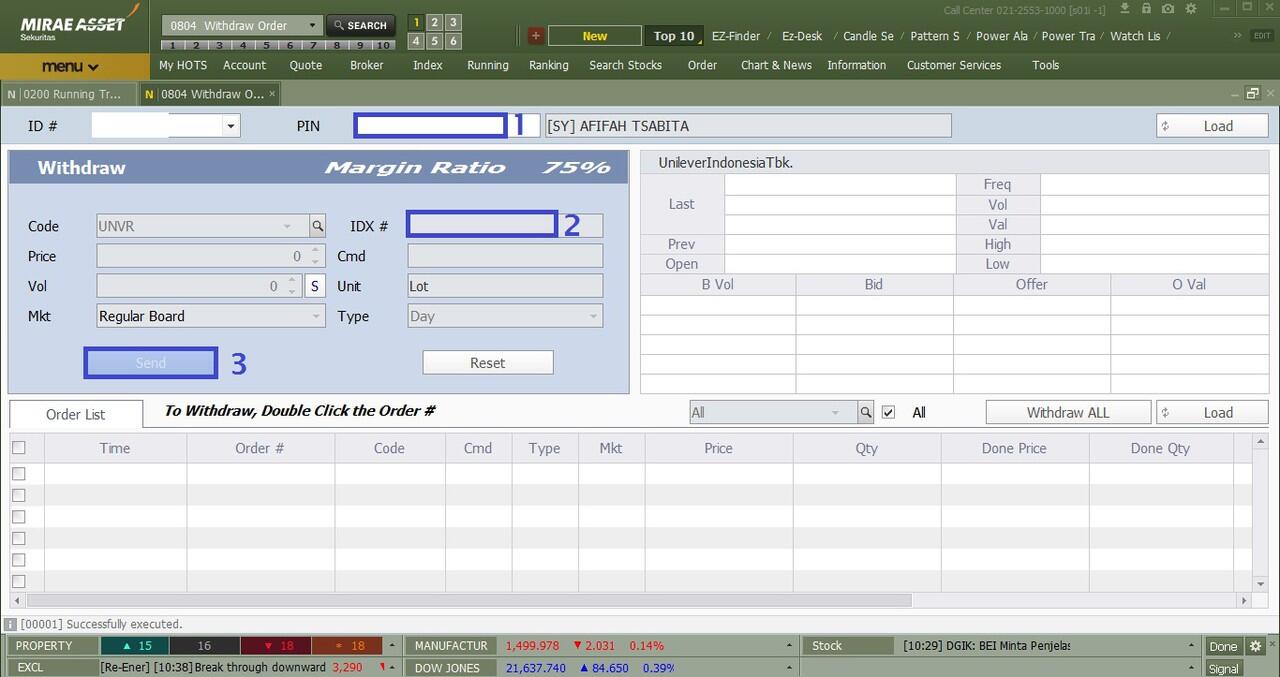Open the Type Day dropdown
1280x677 pixels.
click(594, 316)
